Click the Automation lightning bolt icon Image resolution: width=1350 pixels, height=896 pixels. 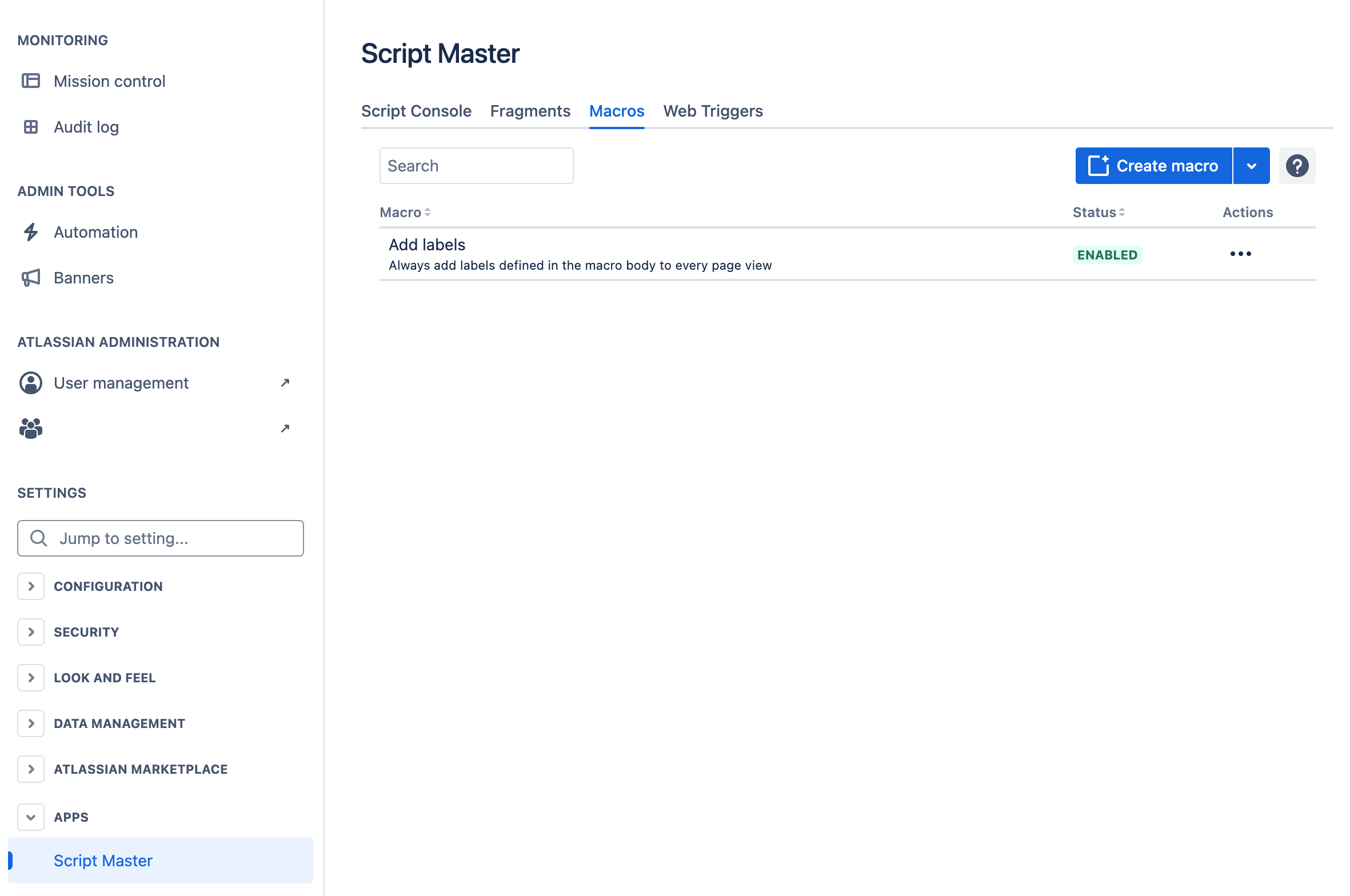[x=31, y=232]
